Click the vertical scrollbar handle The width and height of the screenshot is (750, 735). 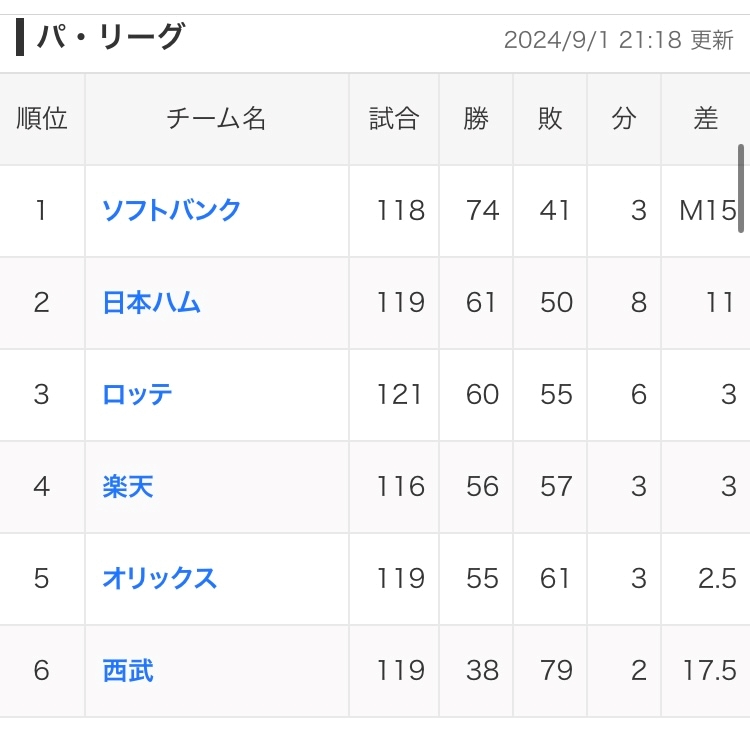(x=741, y=188)
